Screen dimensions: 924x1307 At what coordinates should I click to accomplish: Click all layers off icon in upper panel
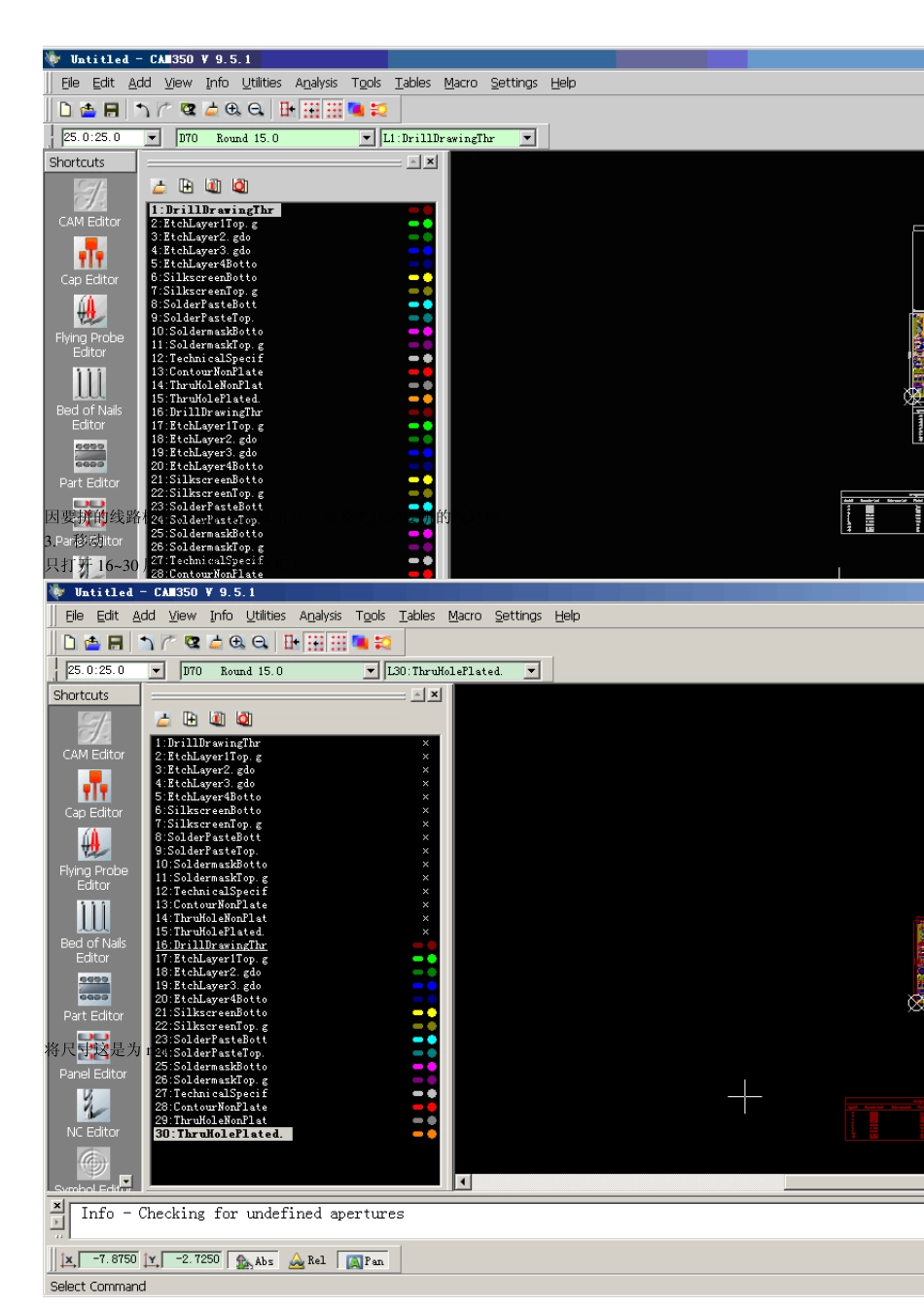coord(240,186)
